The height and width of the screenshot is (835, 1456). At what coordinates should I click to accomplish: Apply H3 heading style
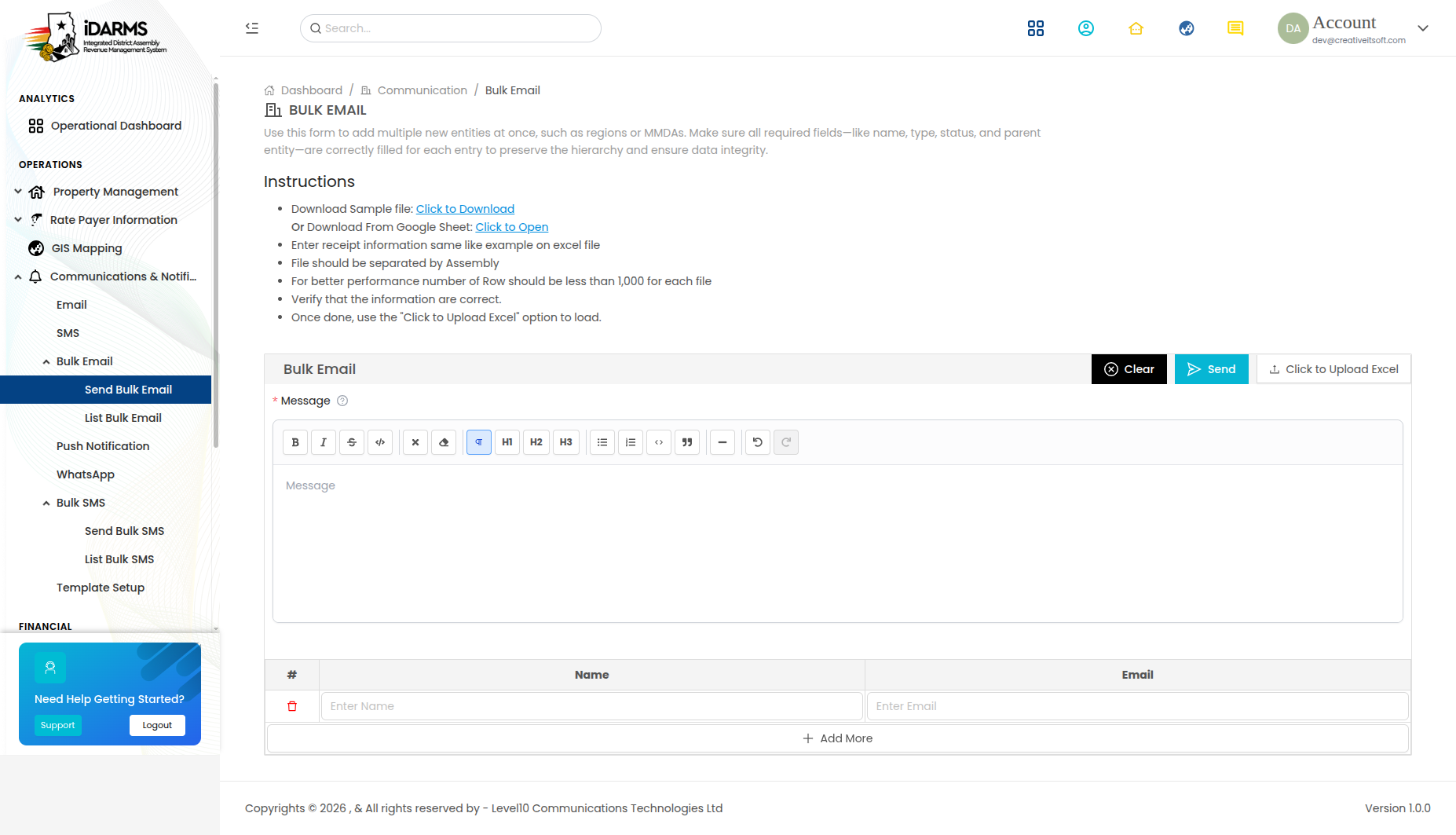tap(566, 442)
